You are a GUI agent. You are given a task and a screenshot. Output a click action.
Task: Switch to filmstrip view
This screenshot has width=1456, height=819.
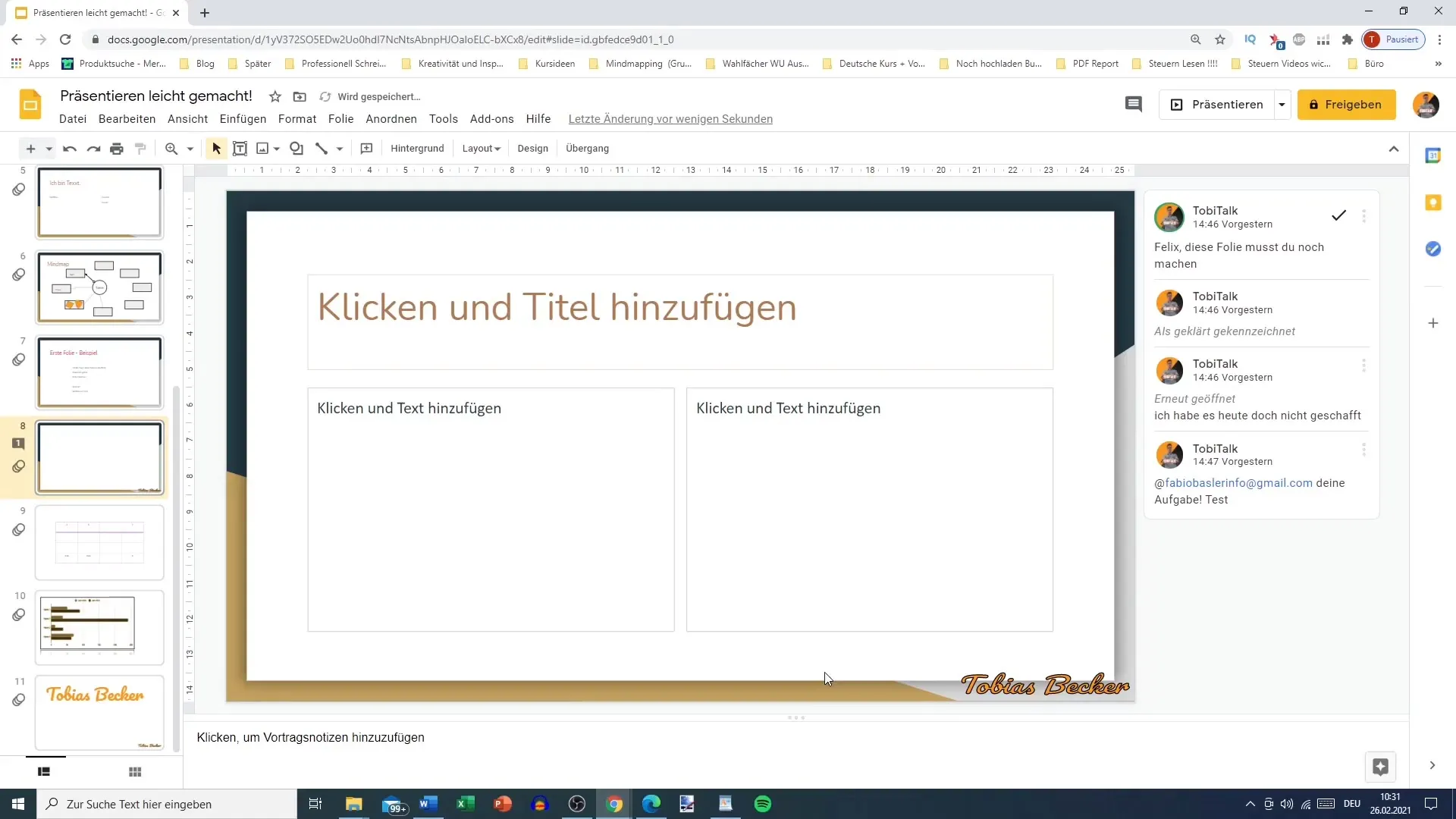[44, 772]
